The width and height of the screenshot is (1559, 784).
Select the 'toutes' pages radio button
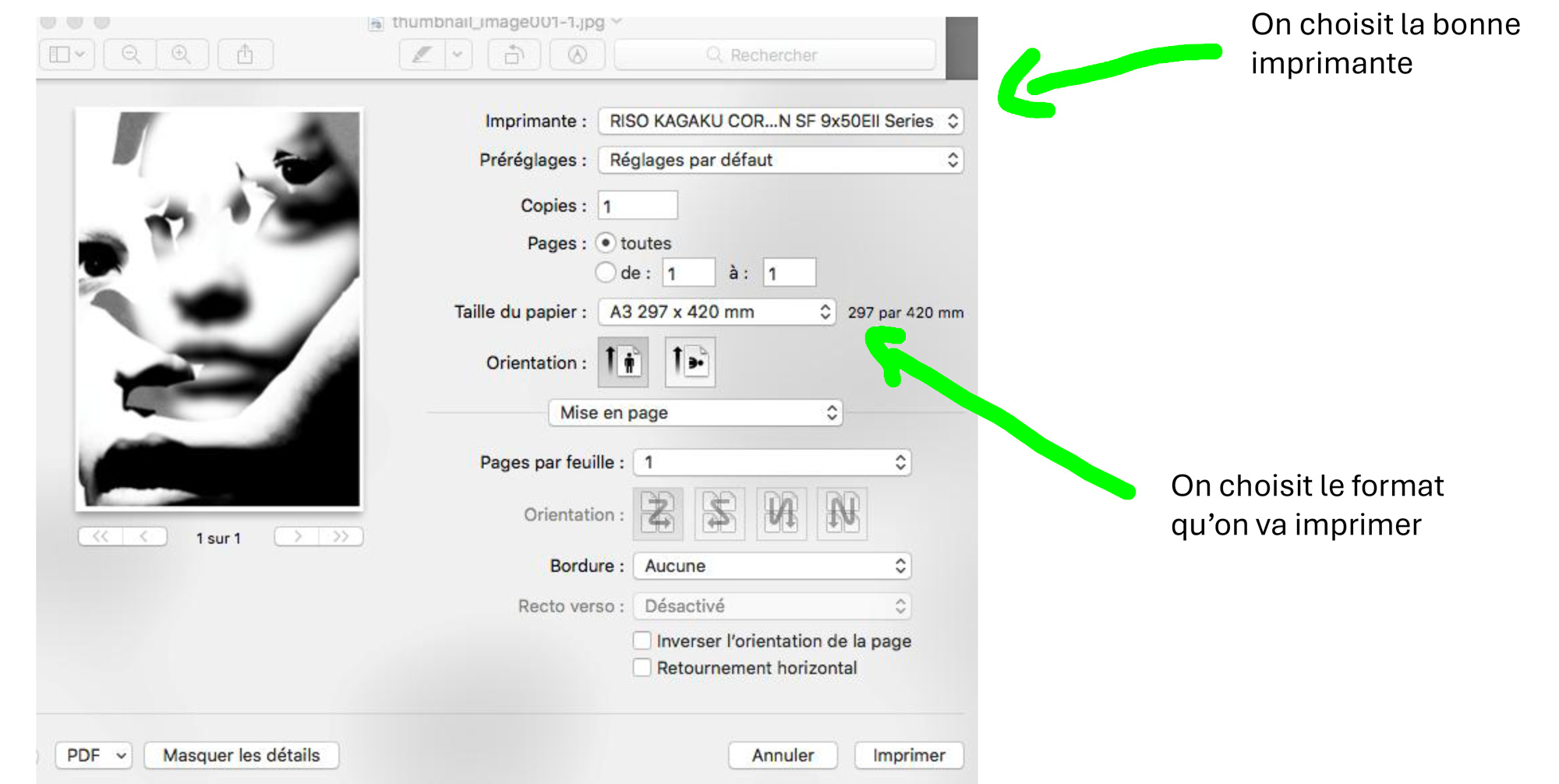pos(606,243)
